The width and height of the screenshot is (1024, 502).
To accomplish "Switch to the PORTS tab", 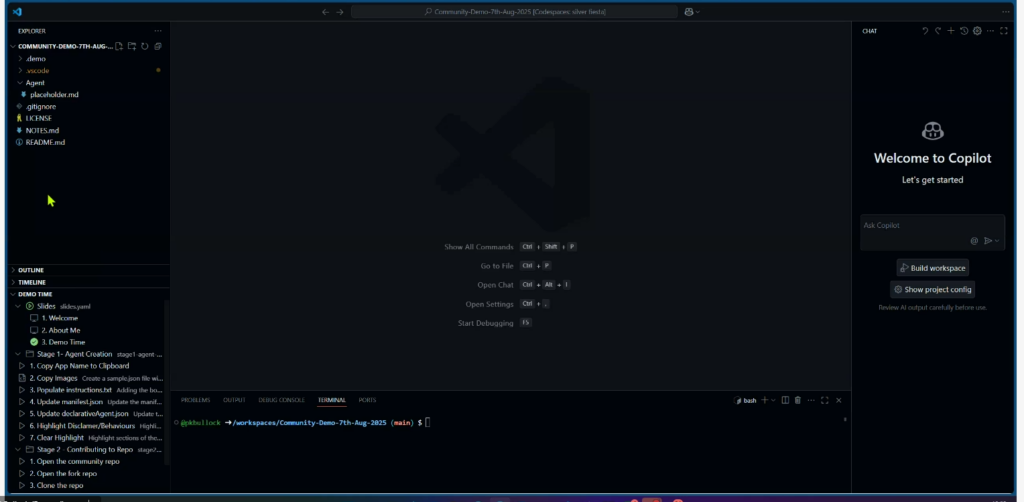I will point(367,400).
